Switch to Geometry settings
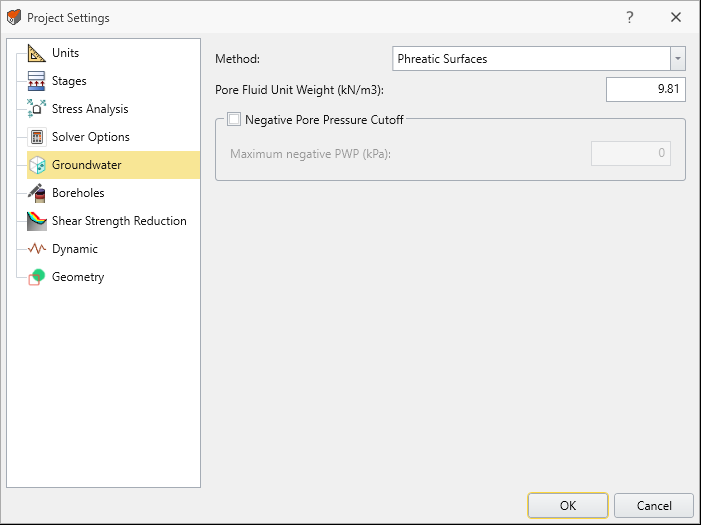The height and width of the screenshot is (525, 701). (x=78, y=277)
